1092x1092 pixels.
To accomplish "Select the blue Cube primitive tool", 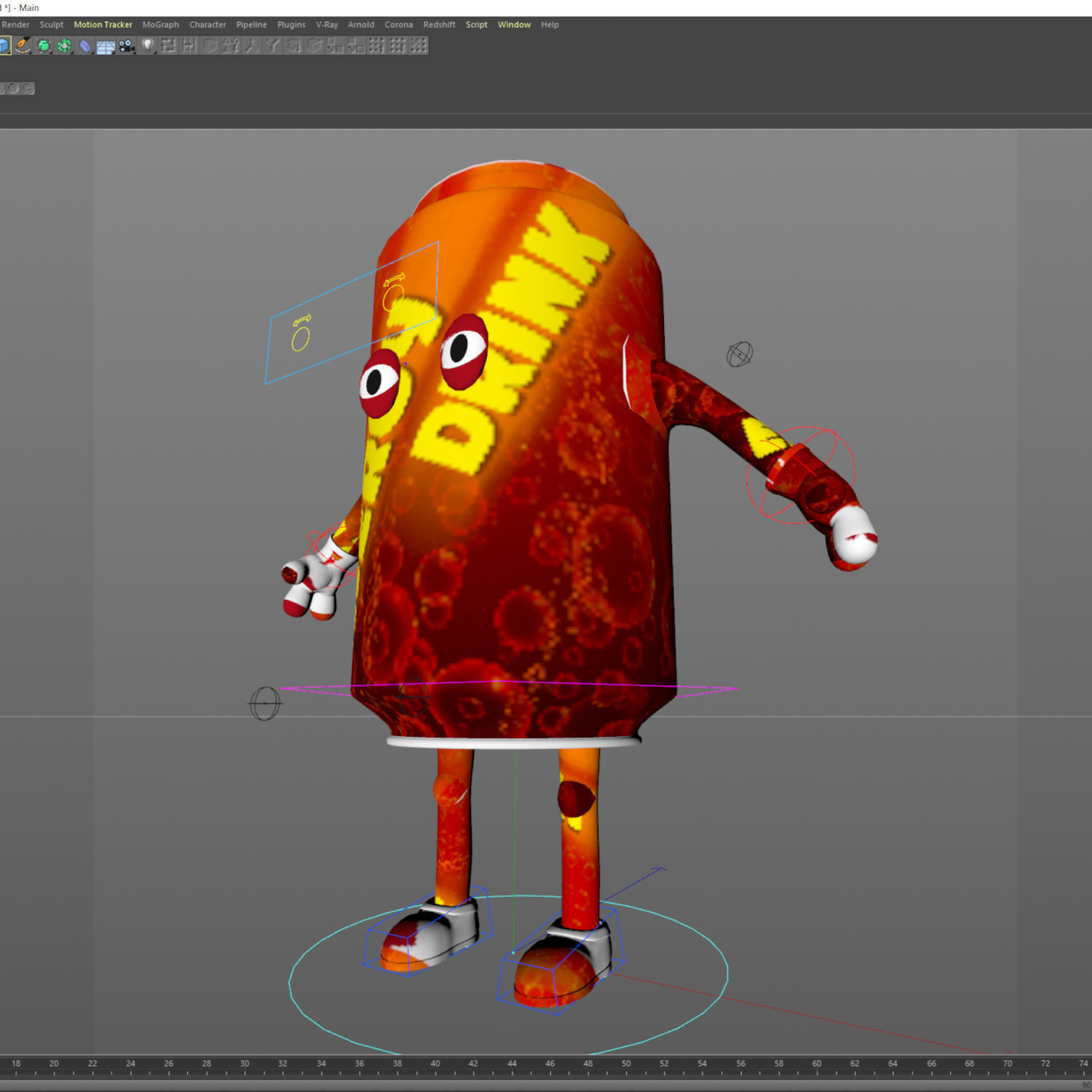I will (x=4, y=45).
